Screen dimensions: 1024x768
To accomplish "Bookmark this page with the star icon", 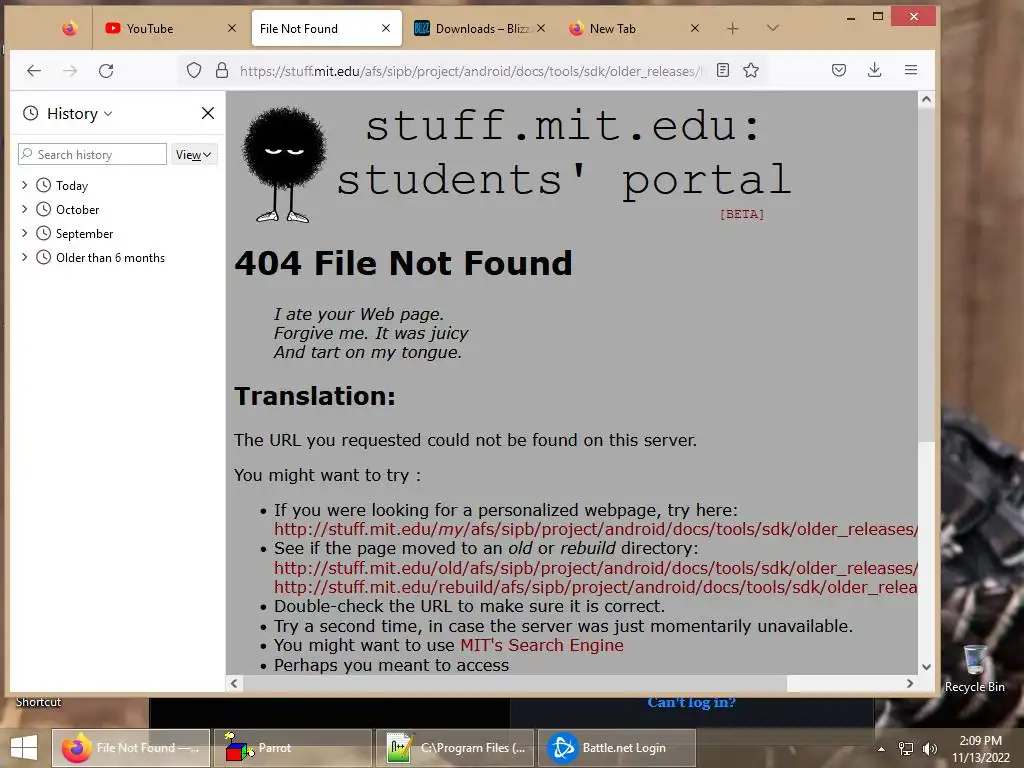I will click(751, 70).
